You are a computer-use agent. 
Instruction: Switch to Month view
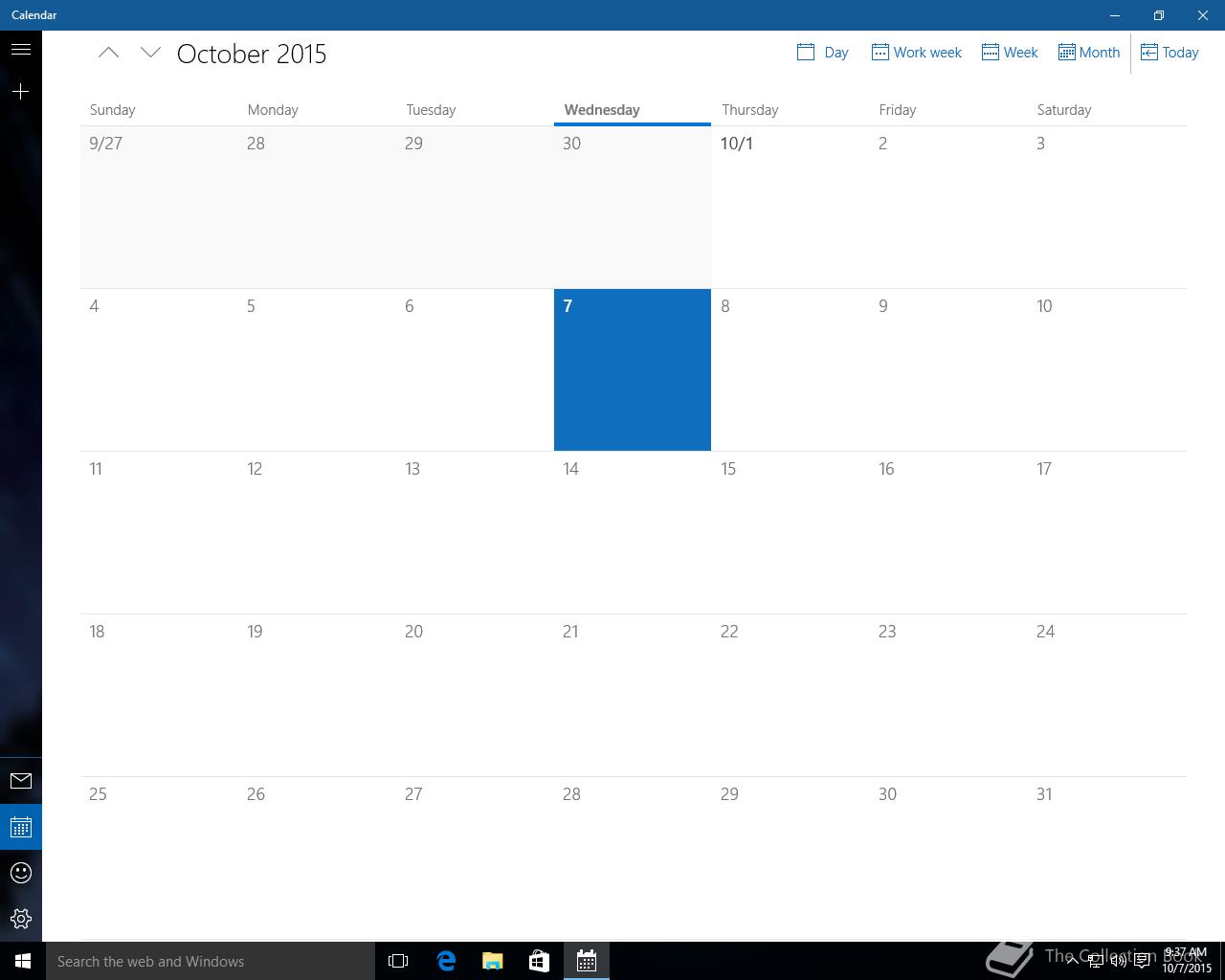[x=1089, y=53]
